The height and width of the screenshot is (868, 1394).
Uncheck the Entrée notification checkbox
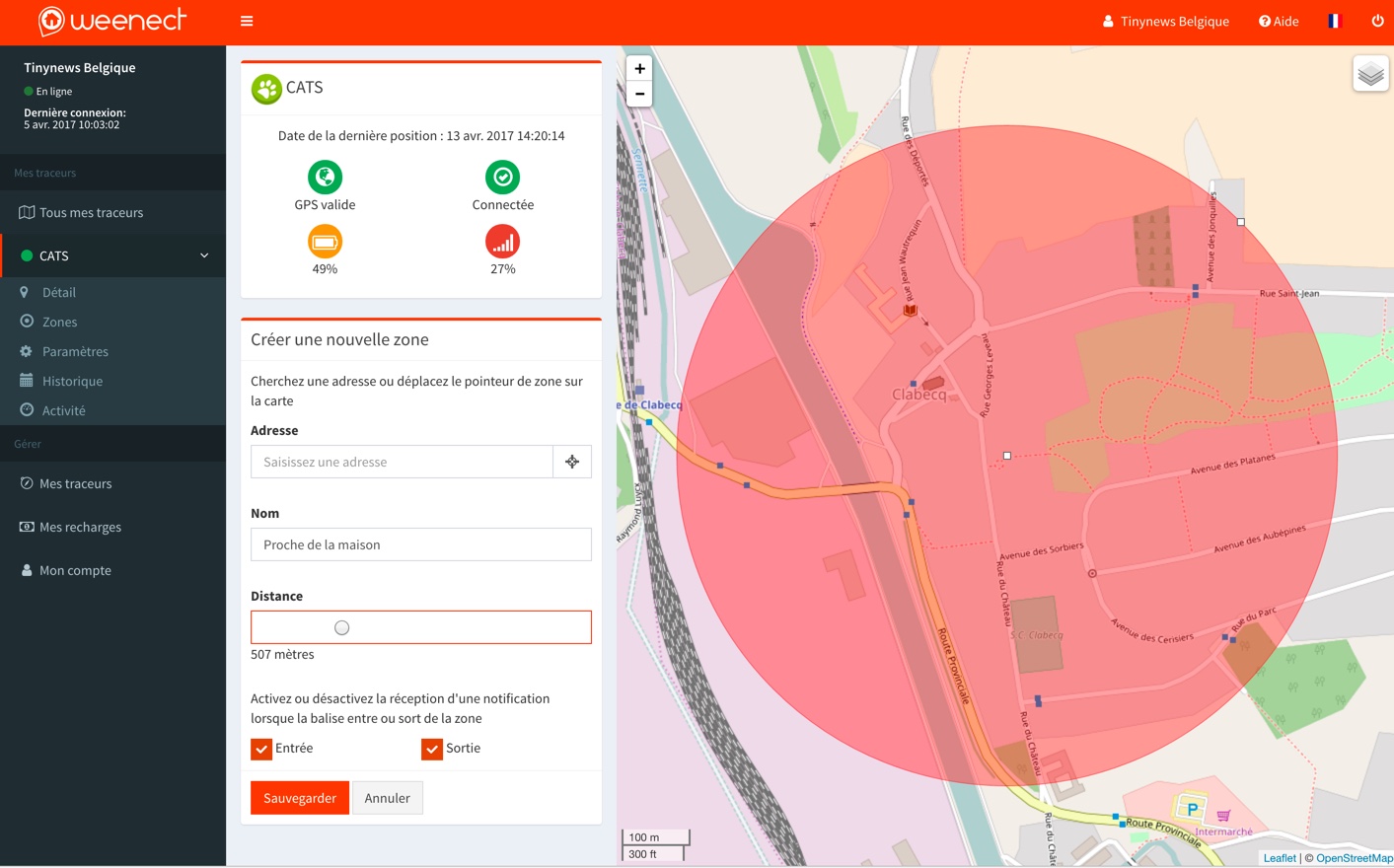[261, 749]
